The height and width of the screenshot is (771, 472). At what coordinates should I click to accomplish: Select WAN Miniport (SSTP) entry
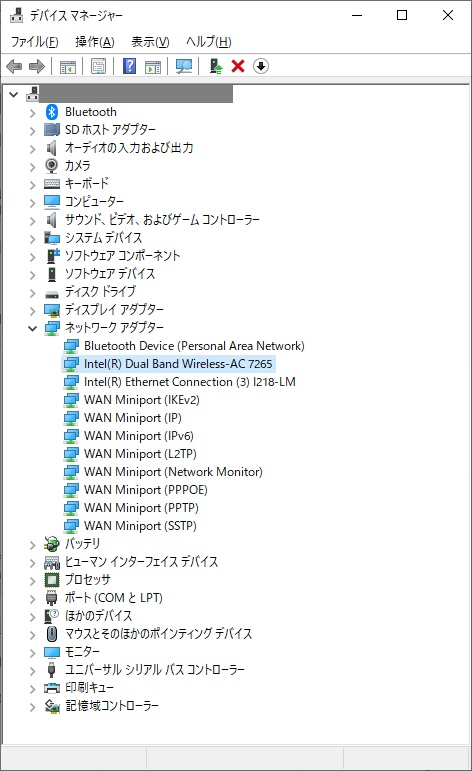point(140,526)
